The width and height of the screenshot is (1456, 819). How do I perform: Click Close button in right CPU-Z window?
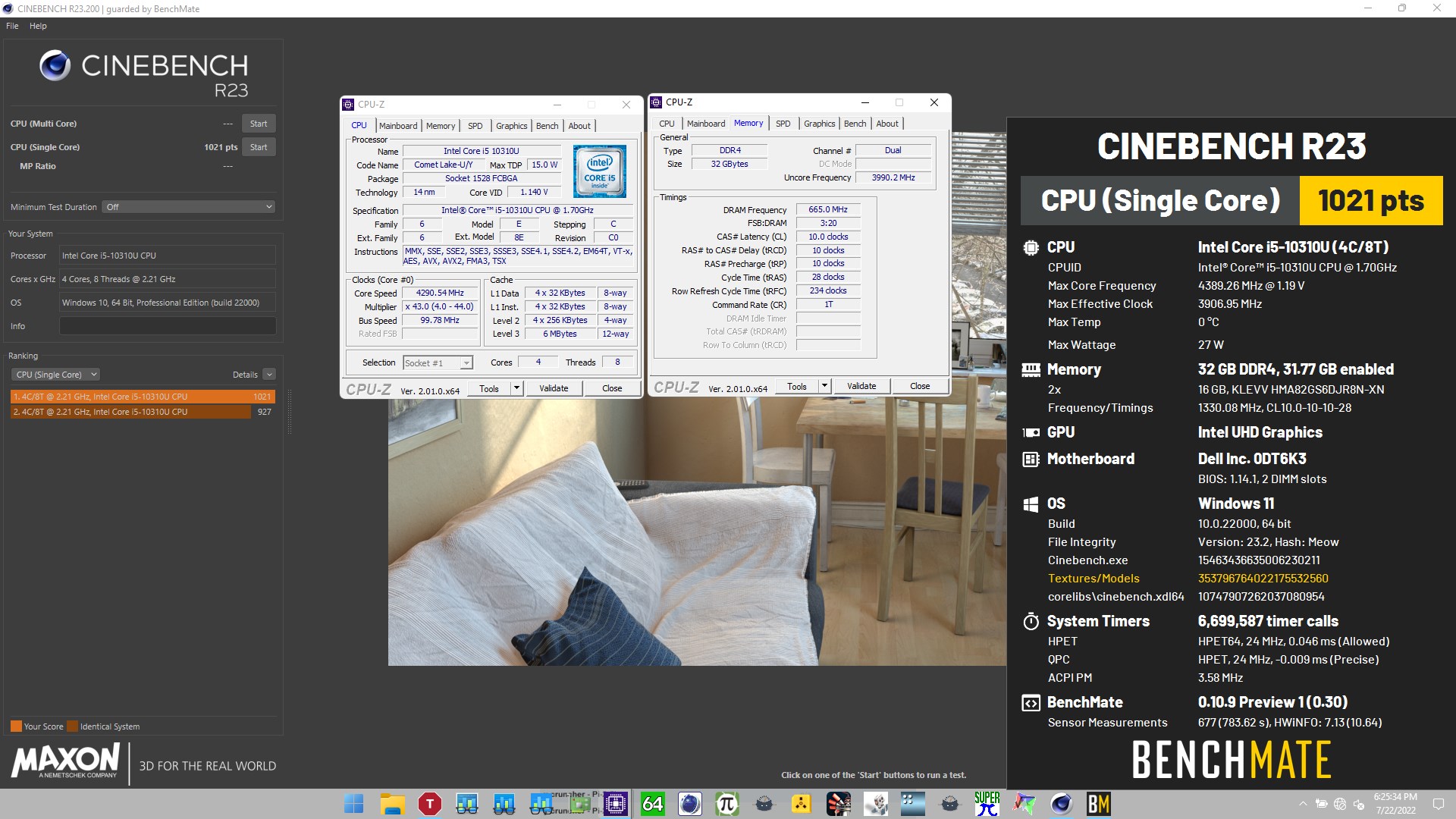920,387
